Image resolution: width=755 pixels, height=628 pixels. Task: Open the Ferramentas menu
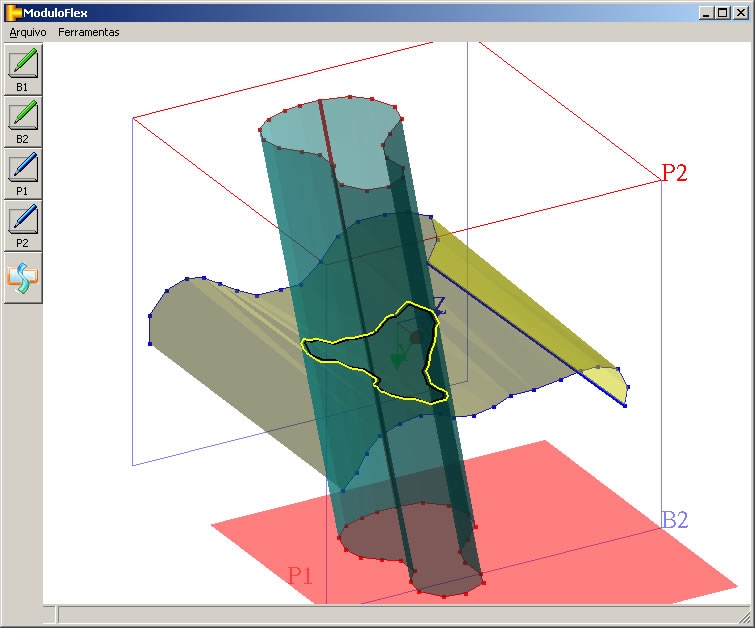pyautogui.click(x=88, y=32)
